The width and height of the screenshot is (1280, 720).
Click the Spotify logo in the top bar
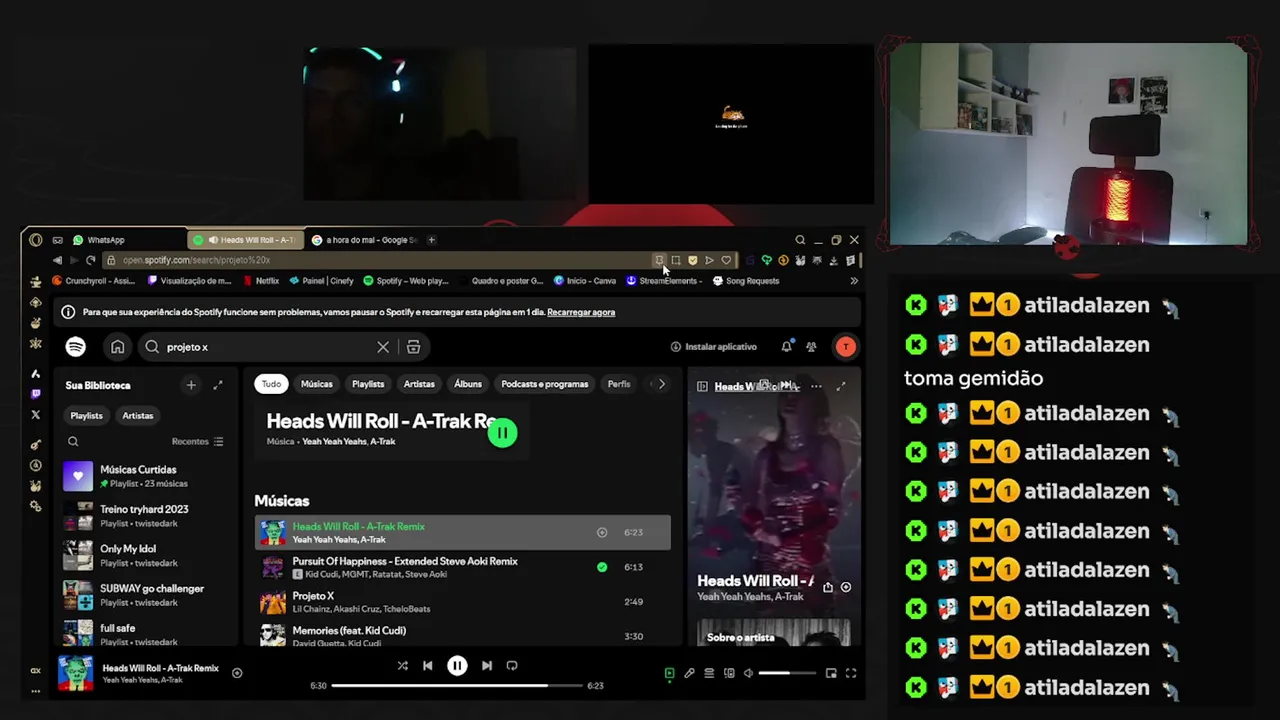(76, 347)
